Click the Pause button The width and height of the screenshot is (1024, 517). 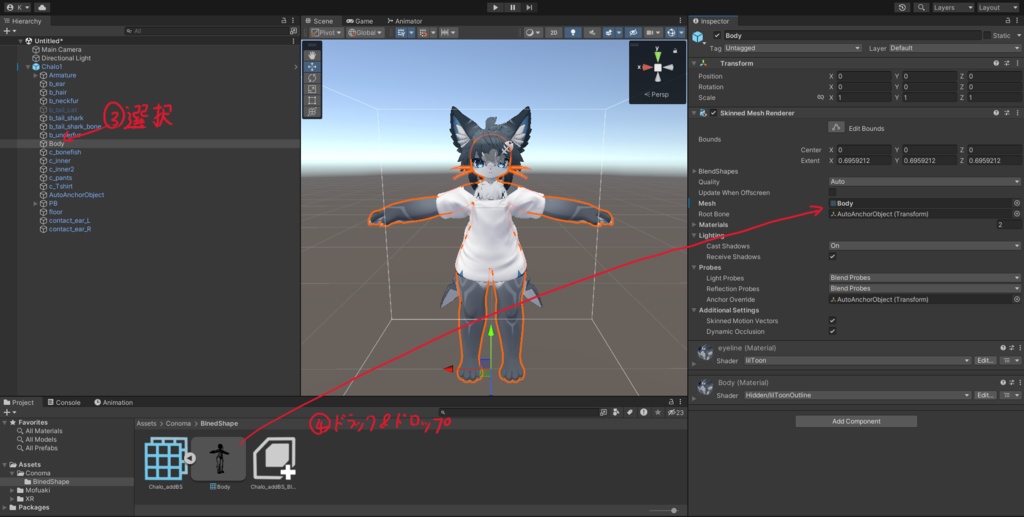coord(512,7)
